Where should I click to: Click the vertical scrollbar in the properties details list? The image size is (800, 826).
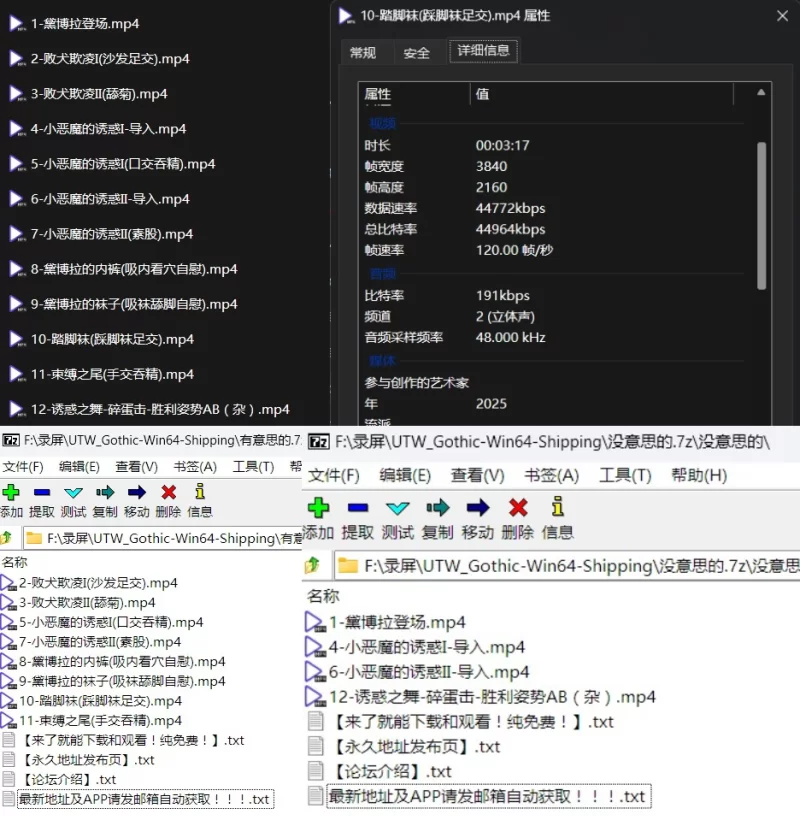[x=762, y=200]
